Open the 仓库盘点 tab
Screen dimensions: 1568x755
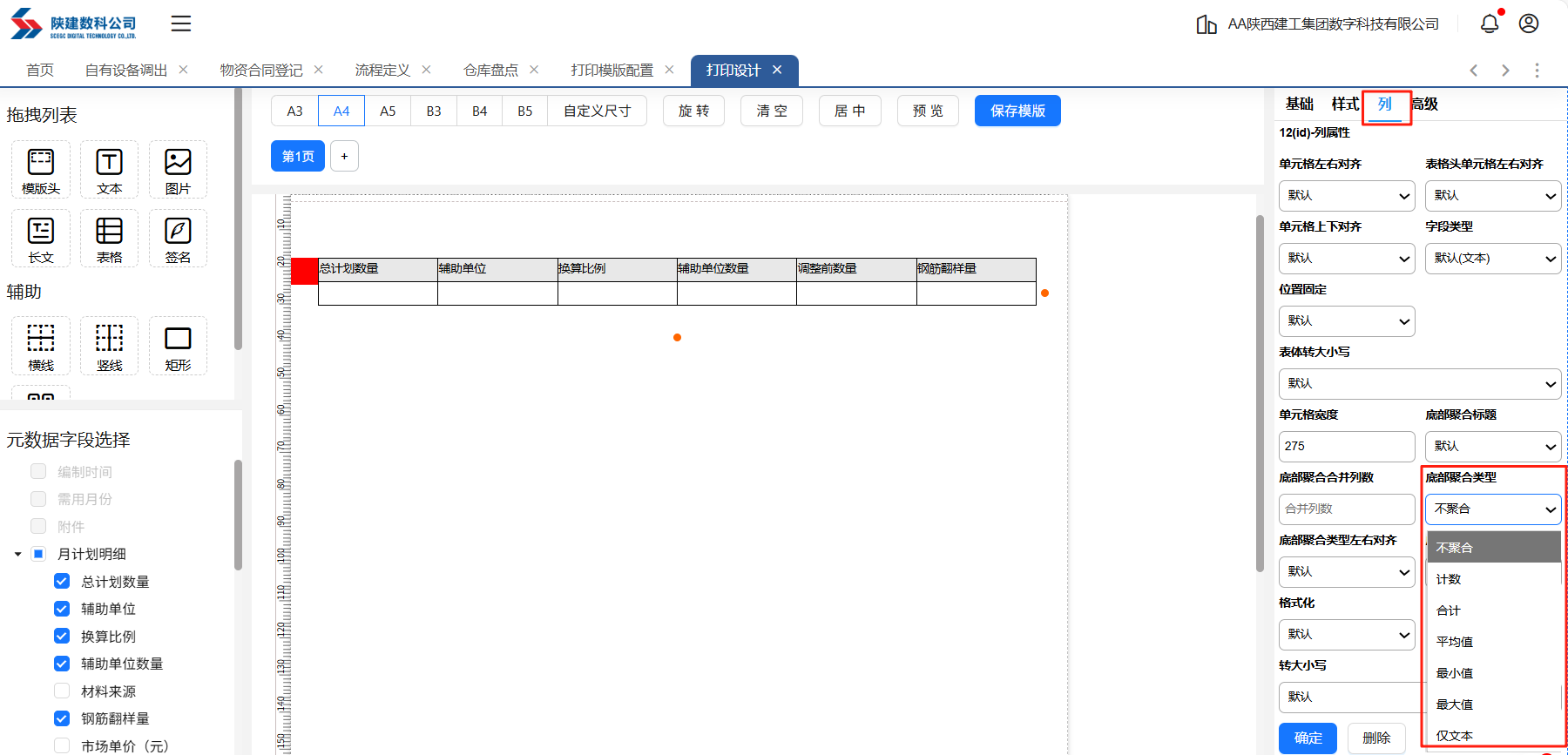tap(490, 71)
